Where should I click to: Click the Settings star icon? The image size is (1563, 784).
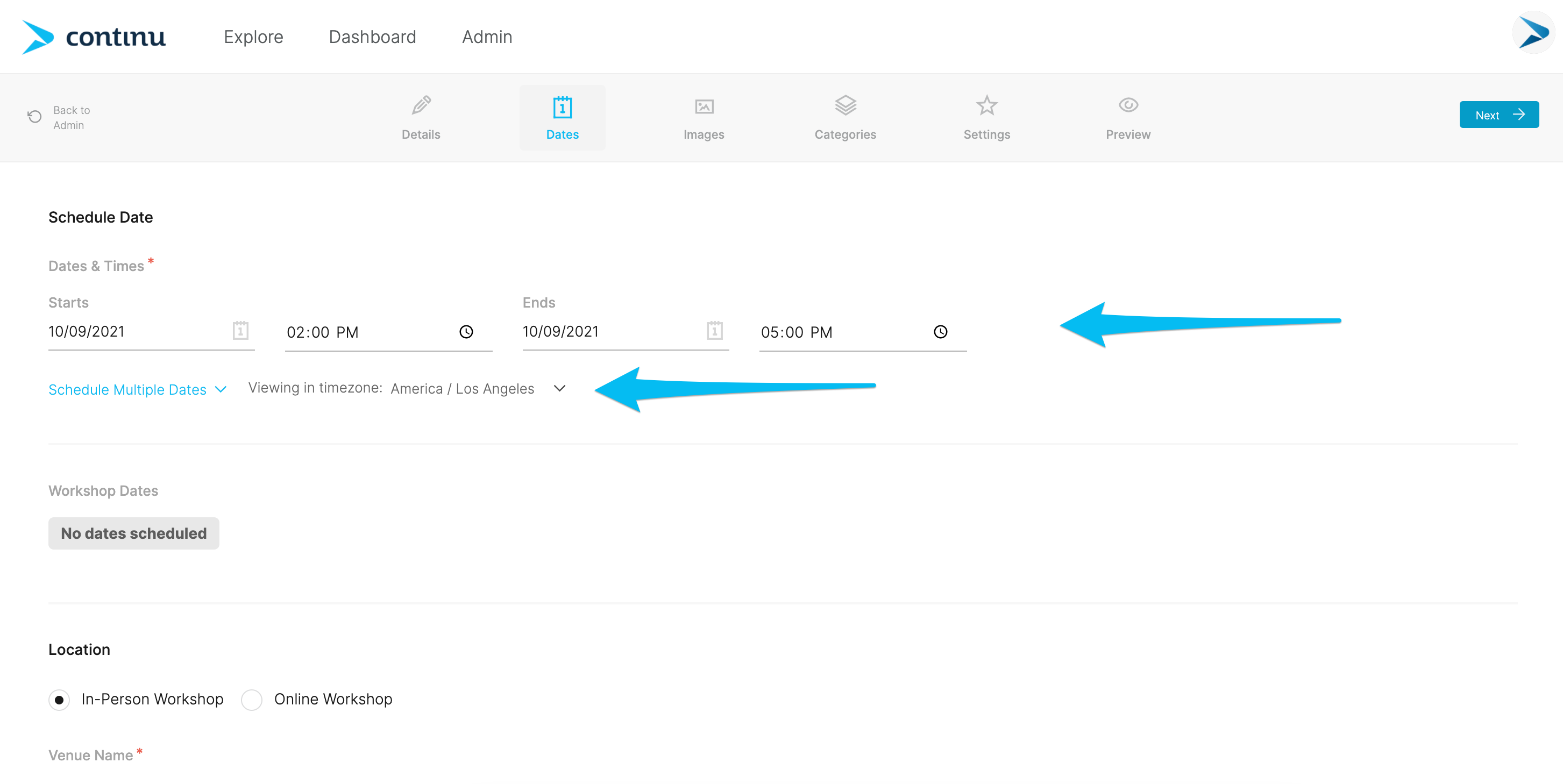[986, 105]
